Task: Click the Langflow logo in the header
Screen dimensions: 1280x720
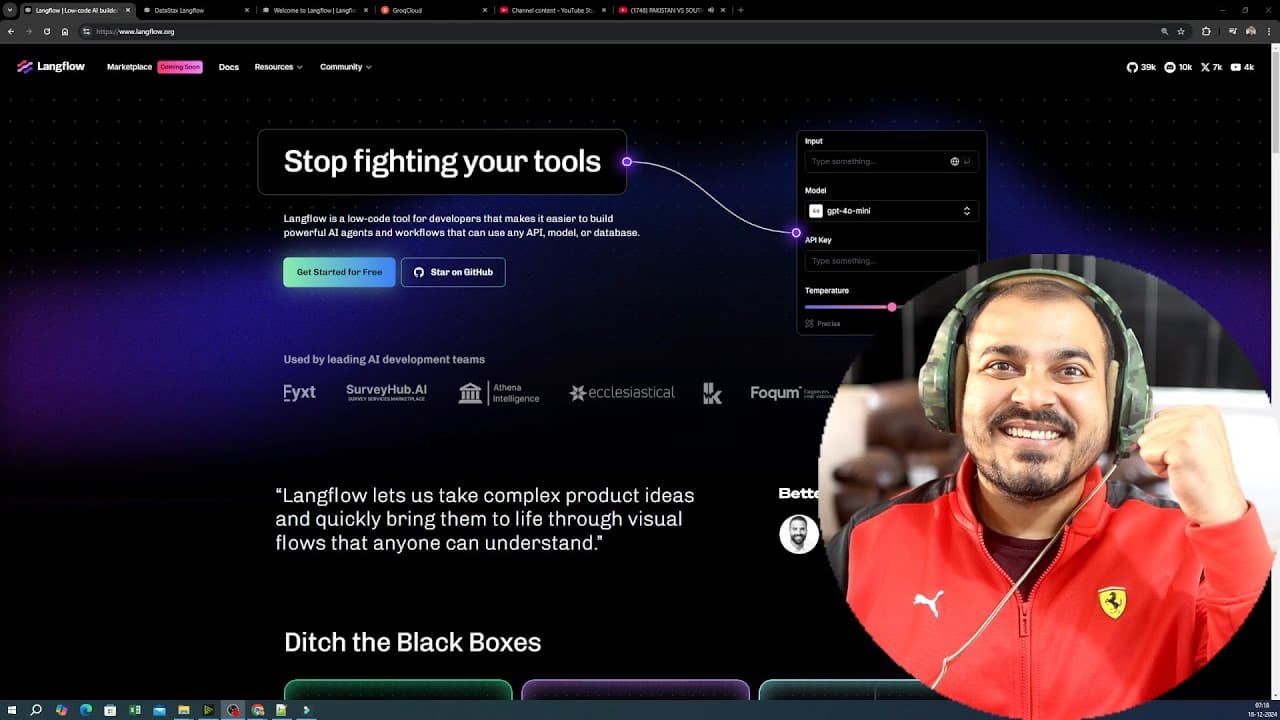Action: 51,67
